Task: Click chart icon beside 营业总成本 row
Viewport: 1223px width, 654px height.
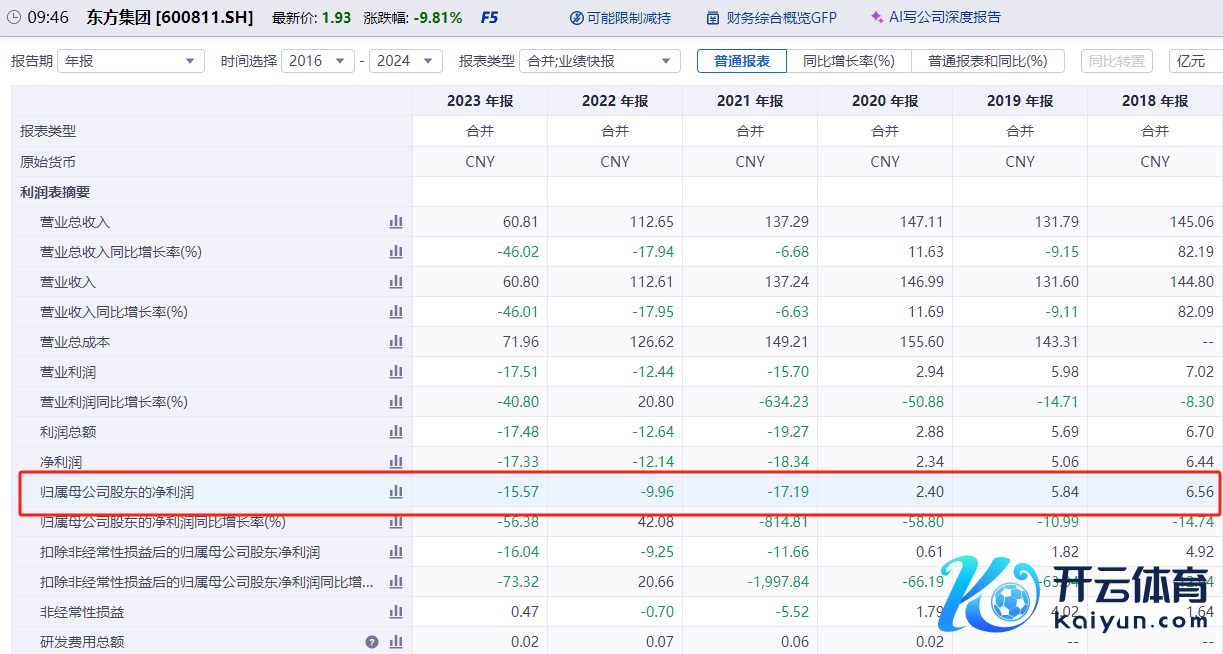Action: pyautogui.click(x=396, y=342)
